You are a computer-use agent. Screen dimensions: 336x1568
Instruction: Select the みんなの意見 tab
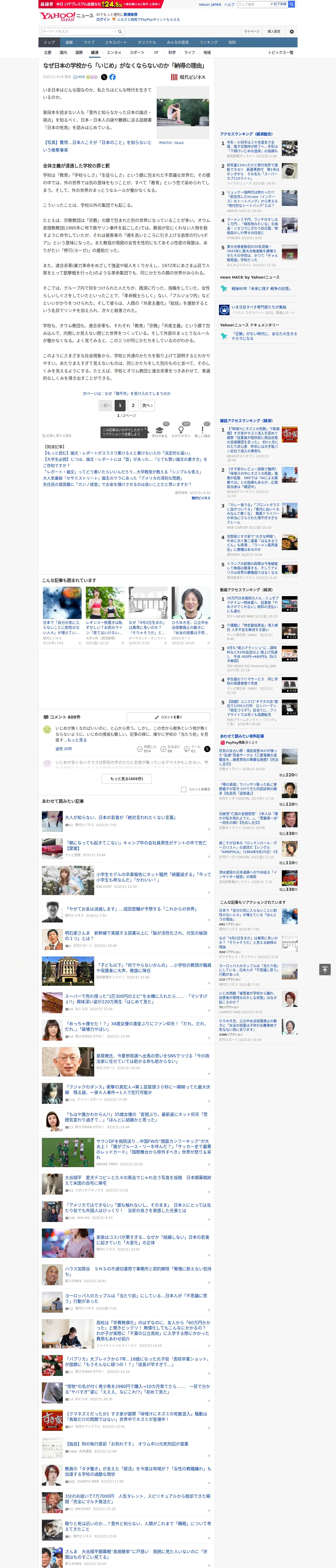click(178, 43)
